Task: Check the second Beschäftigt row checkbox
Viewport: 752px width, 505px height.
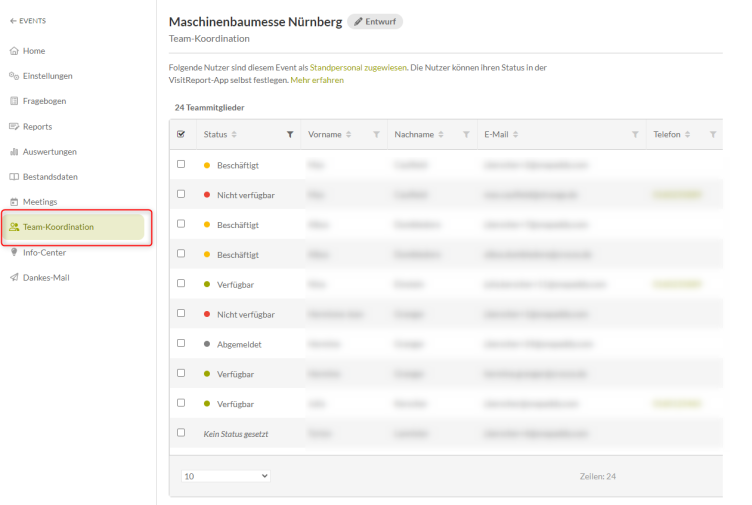Action: tap(181, 223)
